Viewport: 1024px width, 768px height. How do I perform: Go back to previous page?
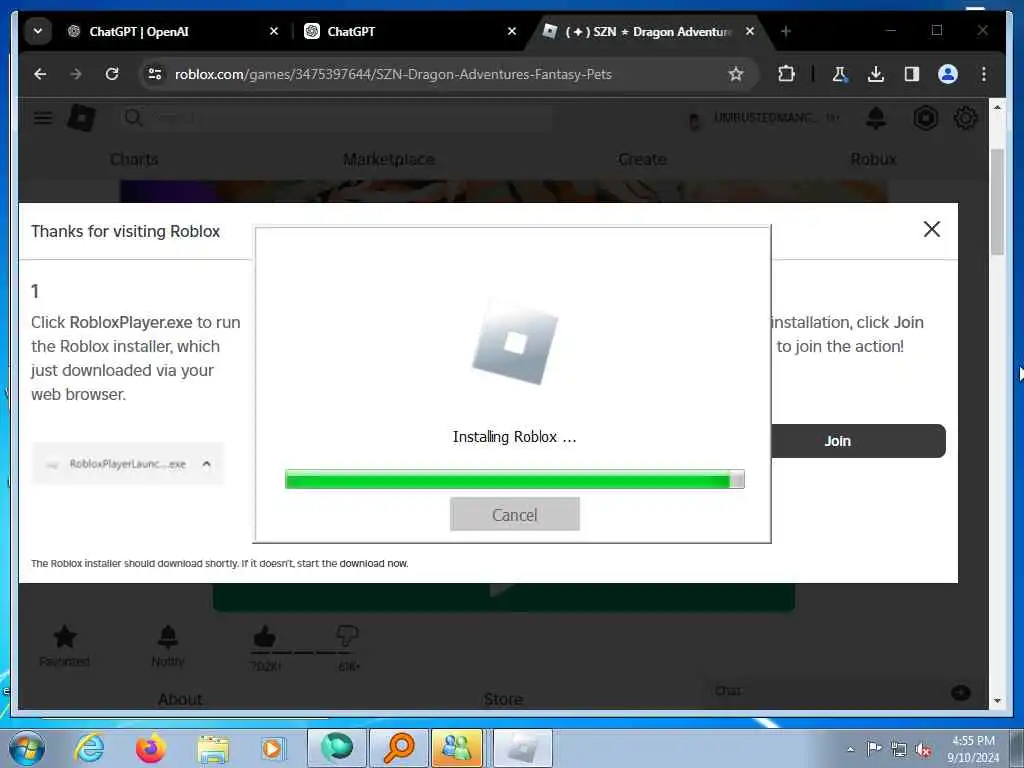[x=40, y=74]
